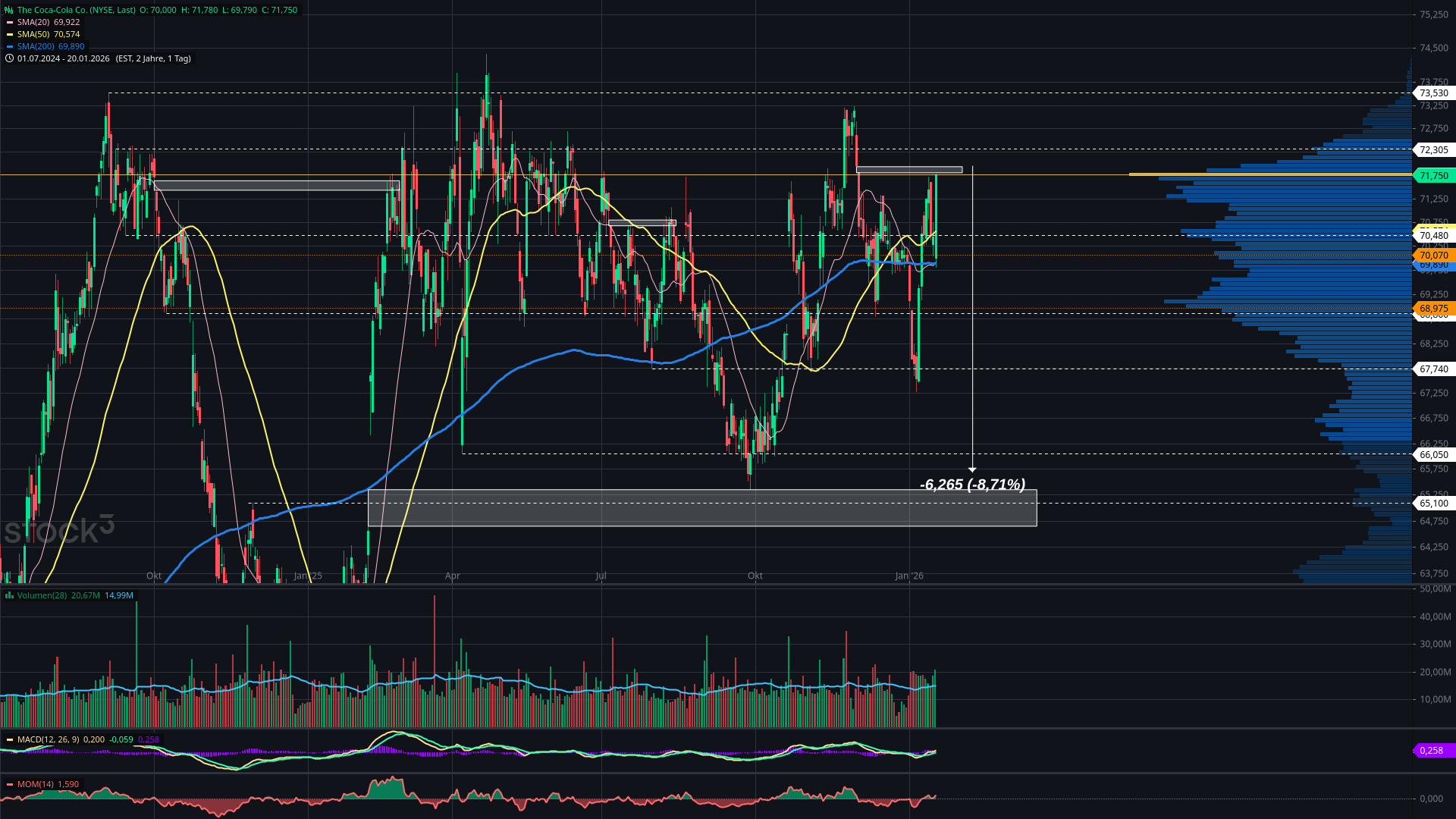
Task: Click the 65,100 support level label
Action: click(1433, 503)
